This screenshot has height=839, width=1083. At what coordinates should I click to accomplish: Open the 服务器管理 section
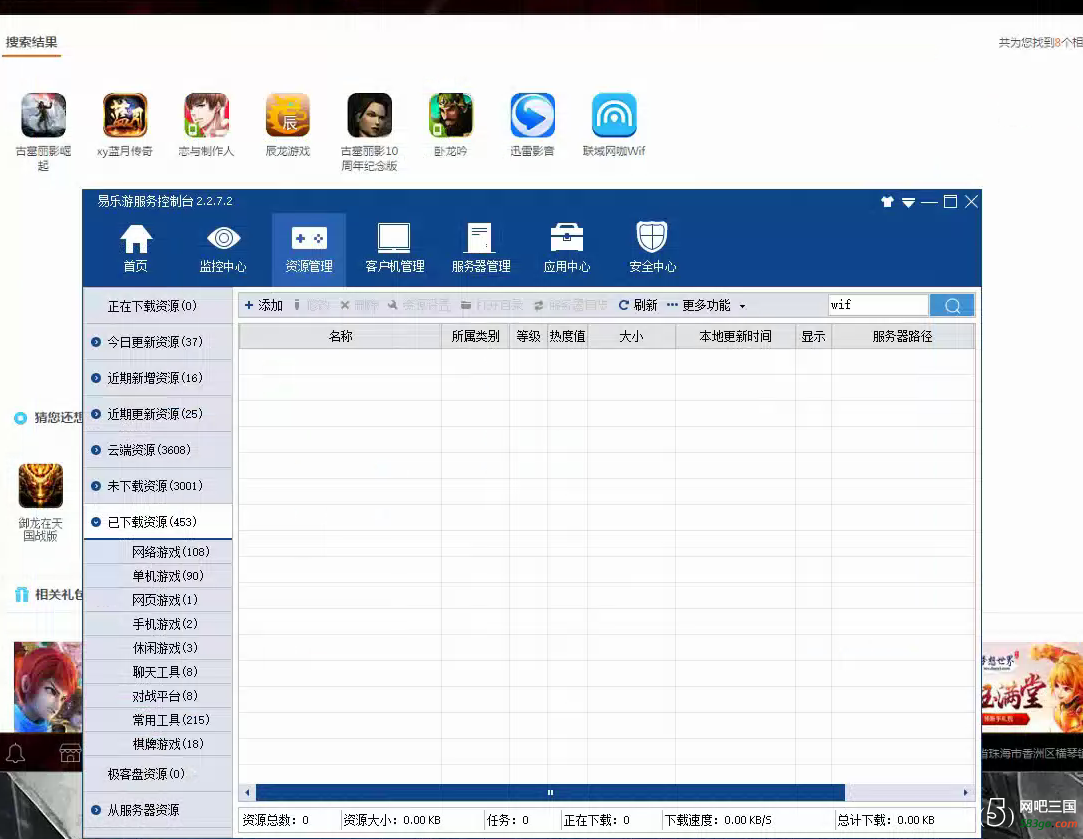pos(481,249)
